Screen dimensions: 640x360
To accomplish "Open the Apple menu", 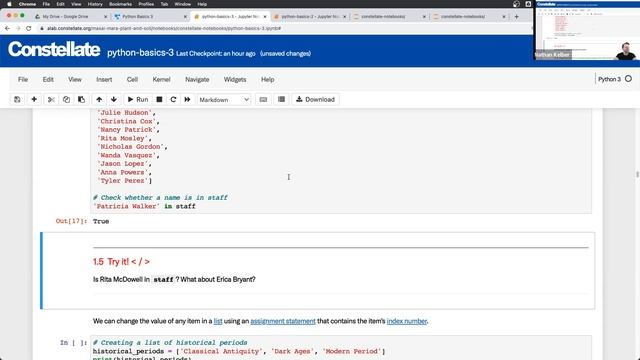I will [x=9, y=4].
